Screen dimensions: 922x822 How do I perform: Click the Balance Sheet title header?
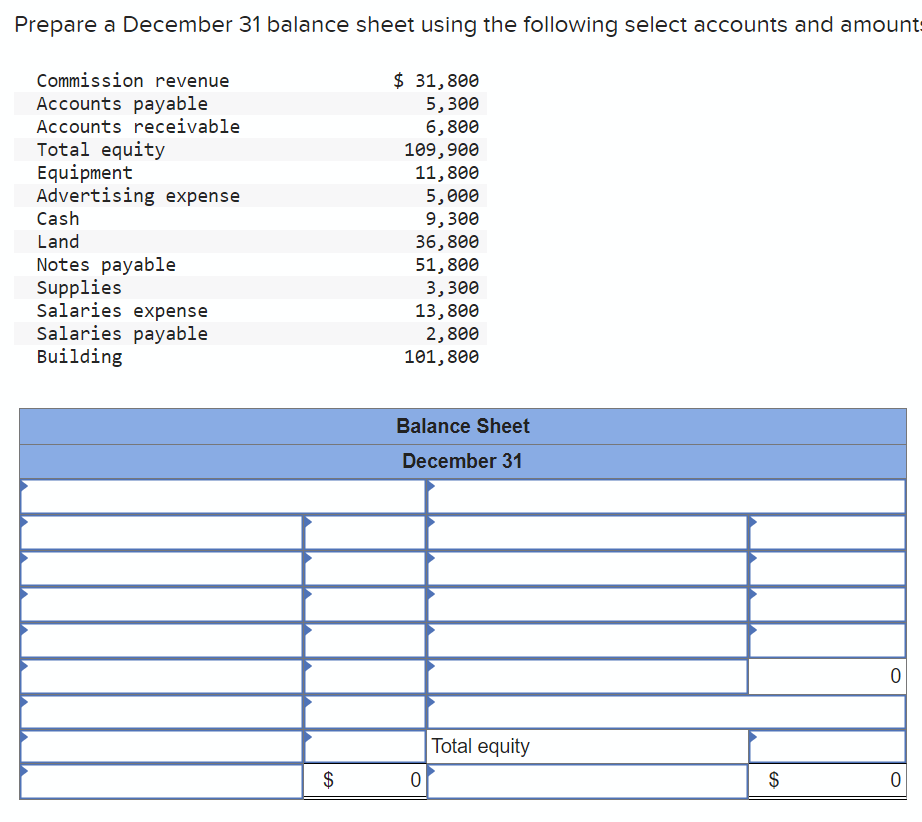[462, 425]
